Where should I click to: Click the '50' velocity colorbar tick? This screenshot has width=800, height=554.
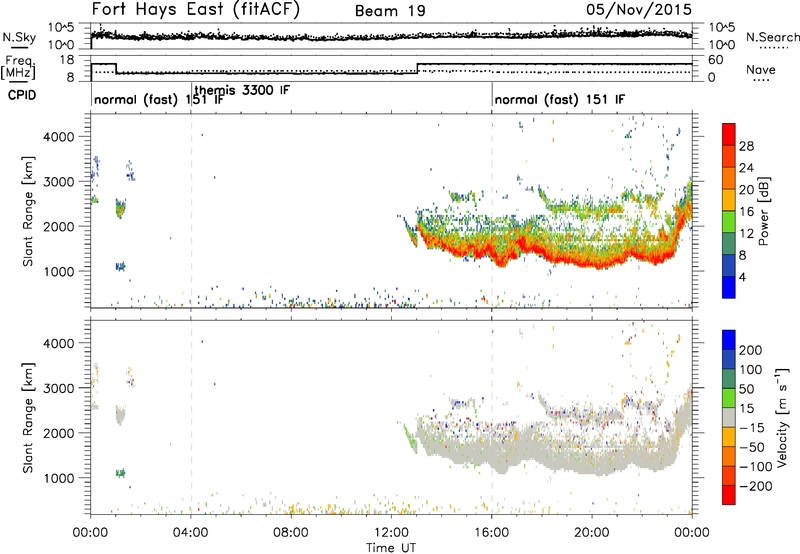(x=746, y=389)
